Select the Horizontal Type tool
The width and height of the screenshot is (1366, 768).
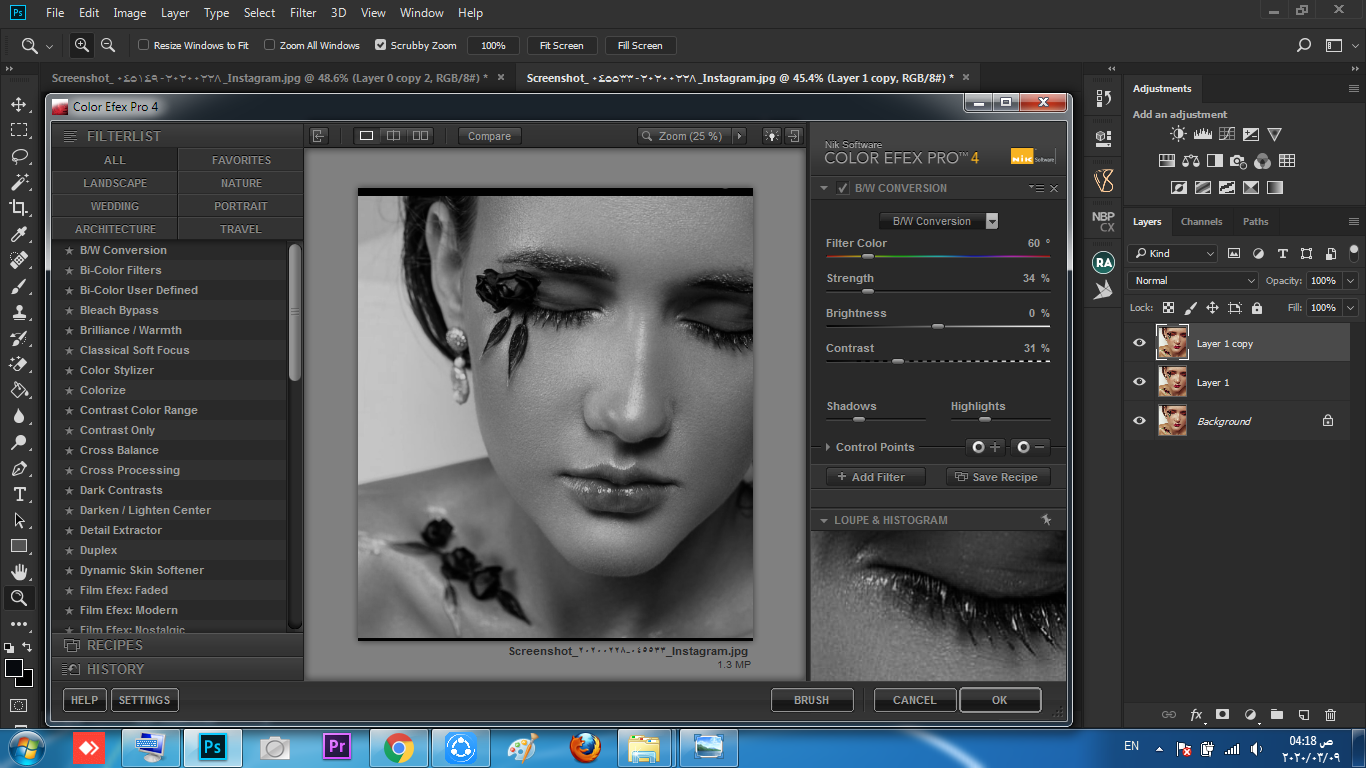coord(19,494)
